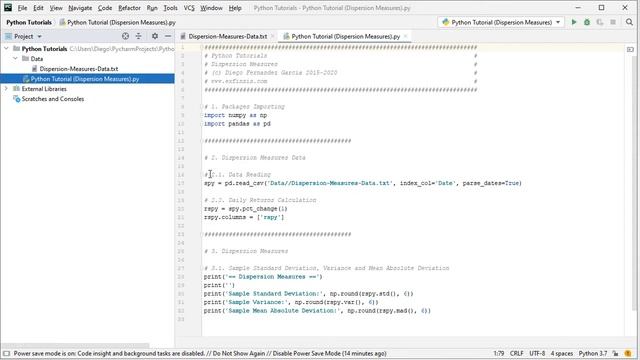Open the Refactor menu
The height and width of the screenshot is (360, 640).
[x=129, y=8]
